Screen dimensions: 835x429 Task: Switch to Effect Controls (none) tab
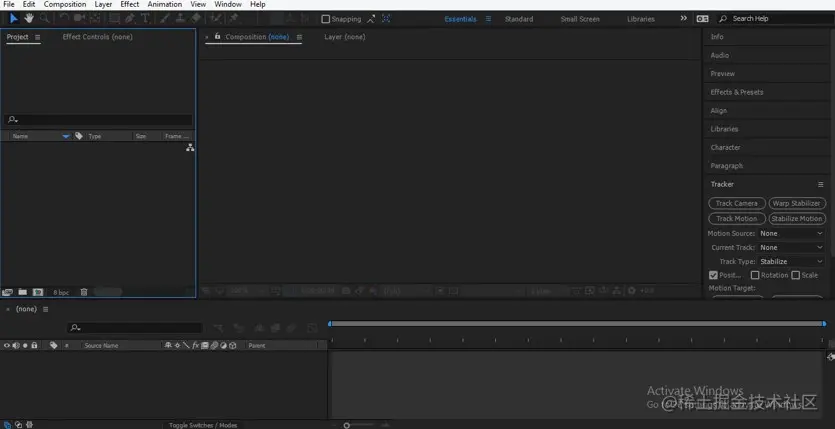coord(97,37)
